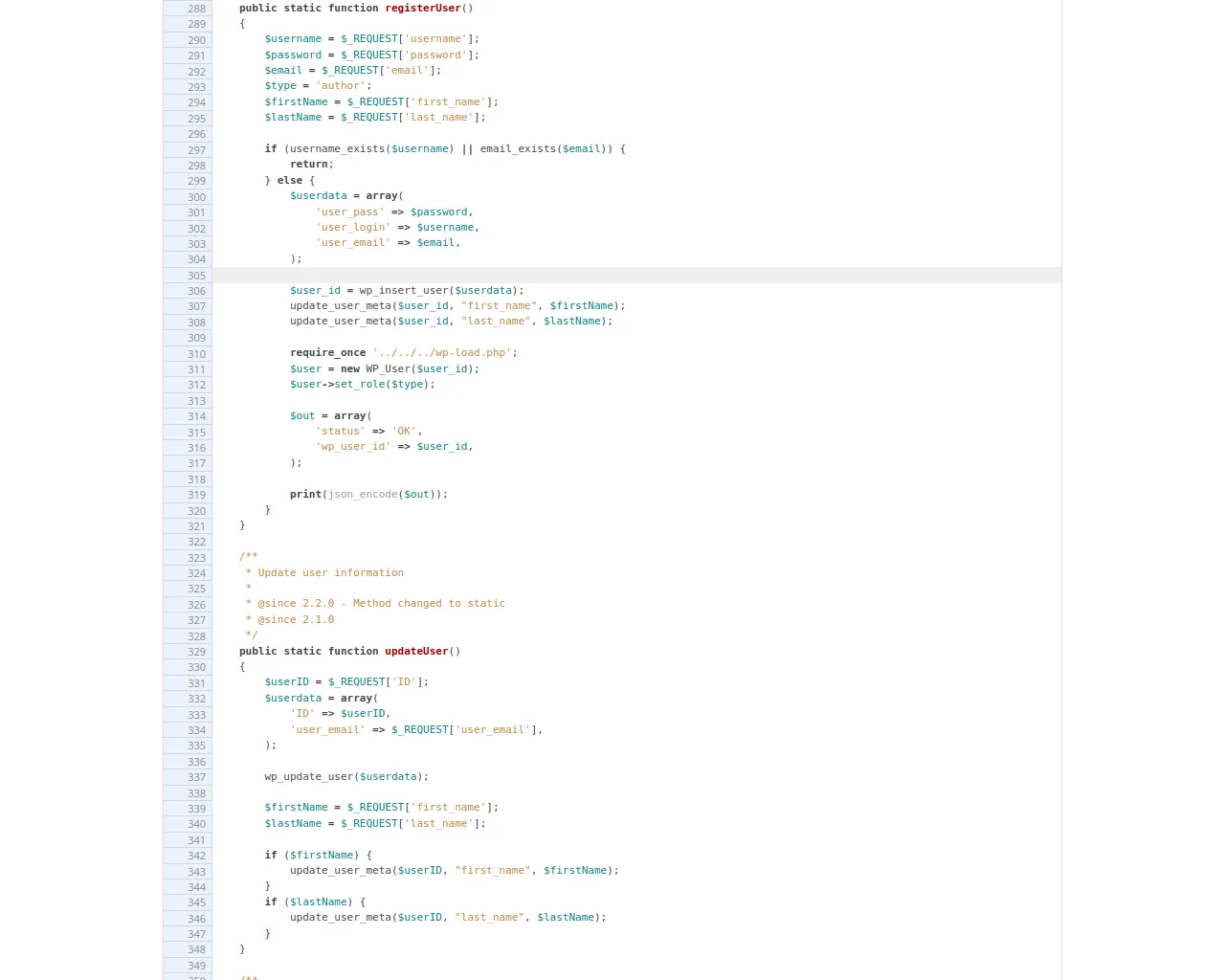Click update_user_meta call on line 346
Image resolution: width=1225 pixels, height=980 pixels.
[x=341, y=918]
